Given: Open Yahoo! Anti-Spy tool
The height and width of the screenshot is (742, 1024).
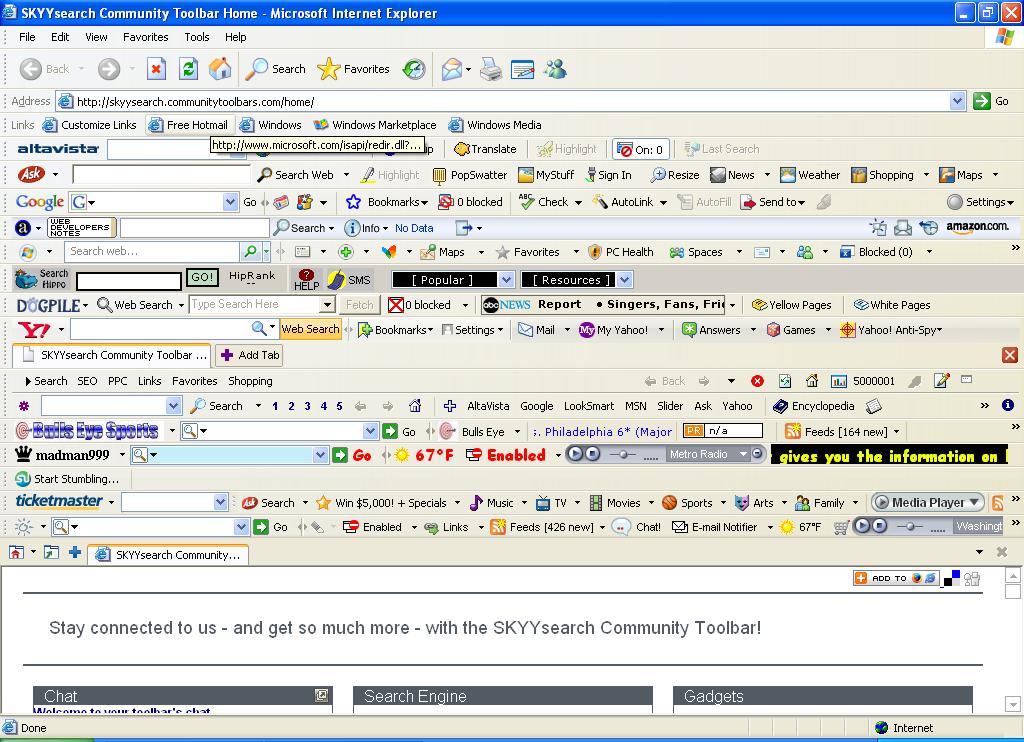Looking at the screenshot, I should coord(891,330).
